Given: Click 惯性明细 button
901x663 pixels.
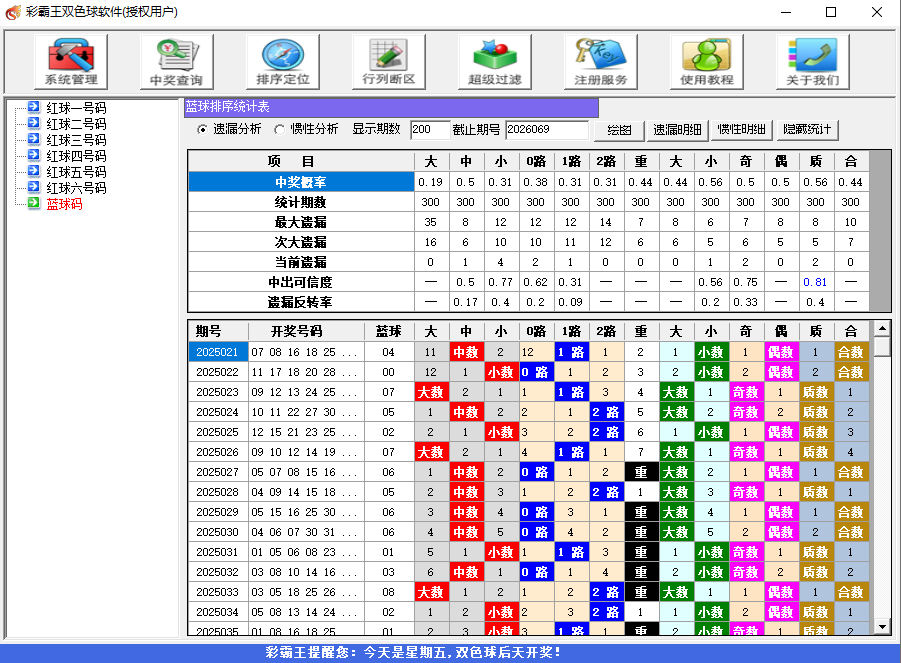Looking at the screenshot, I should (742, 130).
